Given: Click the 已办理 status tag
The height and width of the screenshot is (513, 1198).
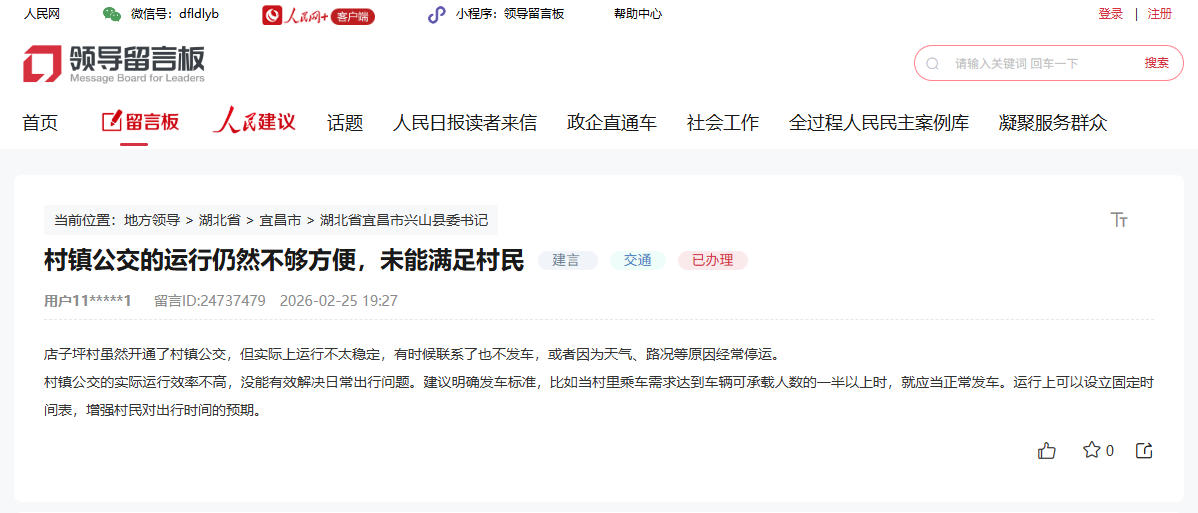Looking at the screenshot, I should pyautogui.click(x=712, y=260).
